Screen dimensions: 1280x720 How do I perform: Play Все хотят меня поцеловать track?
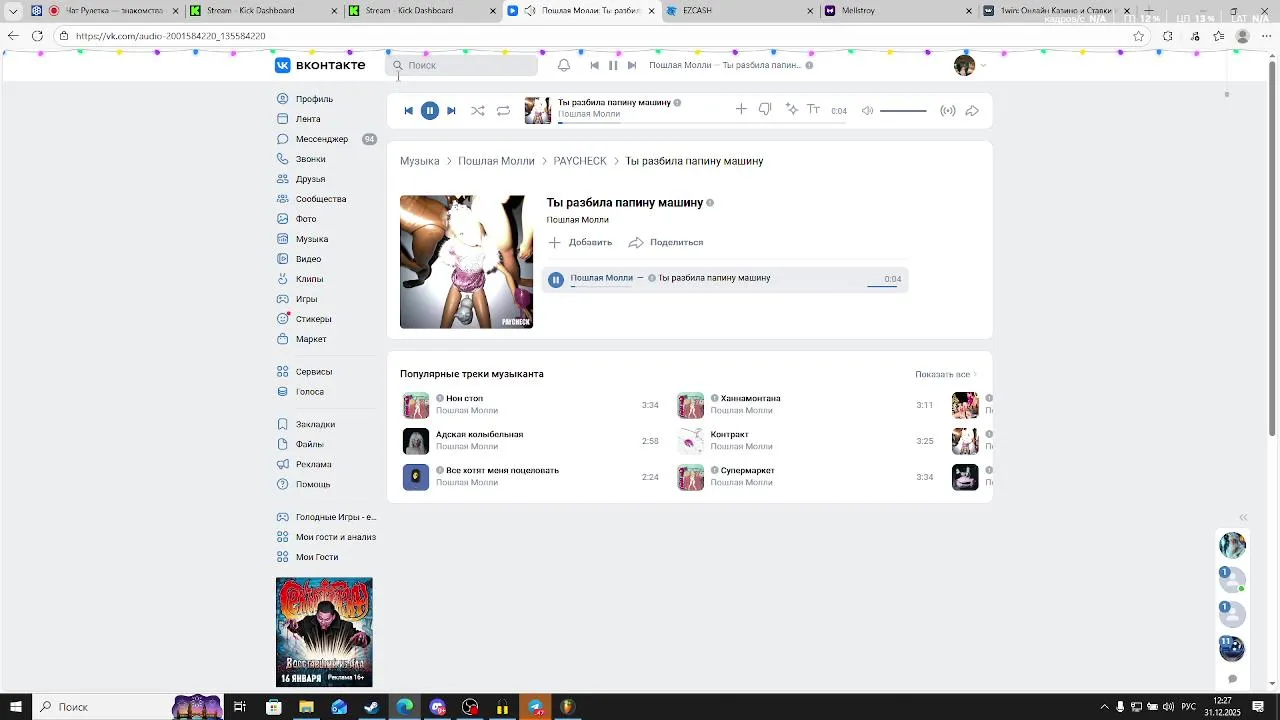[416, 477]
